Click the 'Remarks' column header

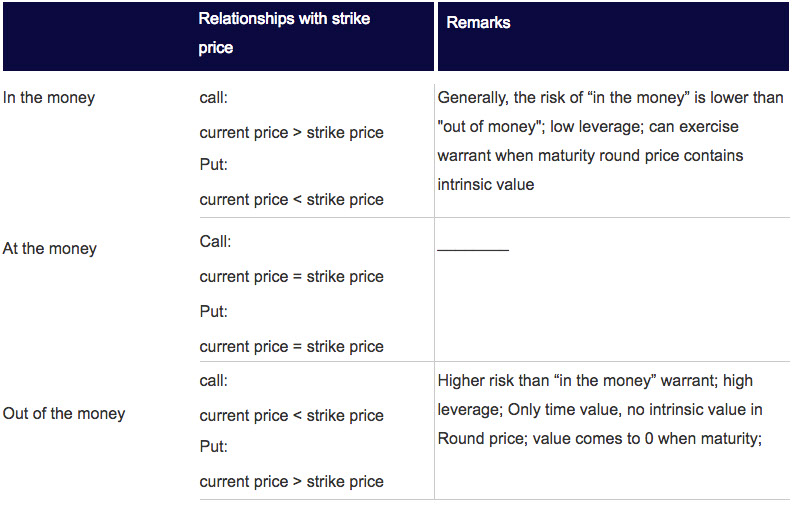pos(478,22)
